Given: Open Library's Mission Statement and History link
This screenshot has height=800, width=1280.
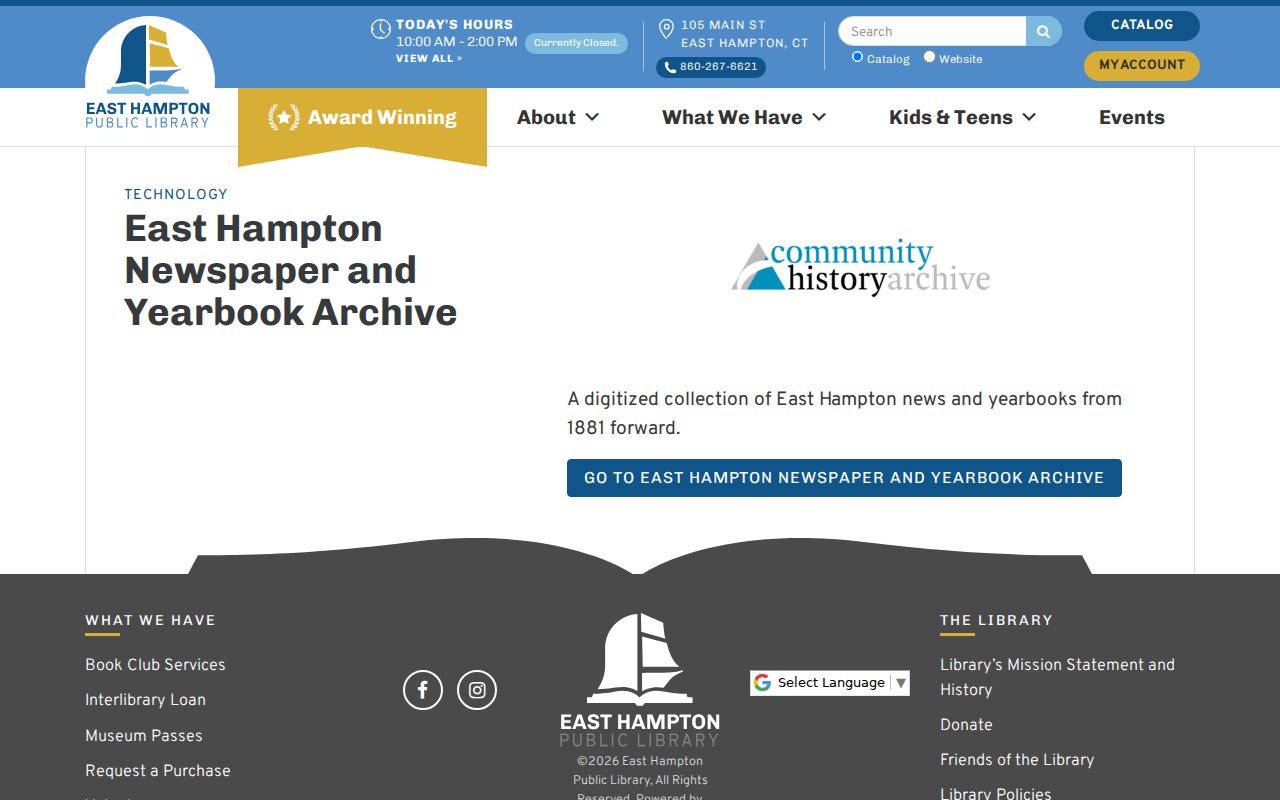Looking at the screenshot, I should 1057,677.
